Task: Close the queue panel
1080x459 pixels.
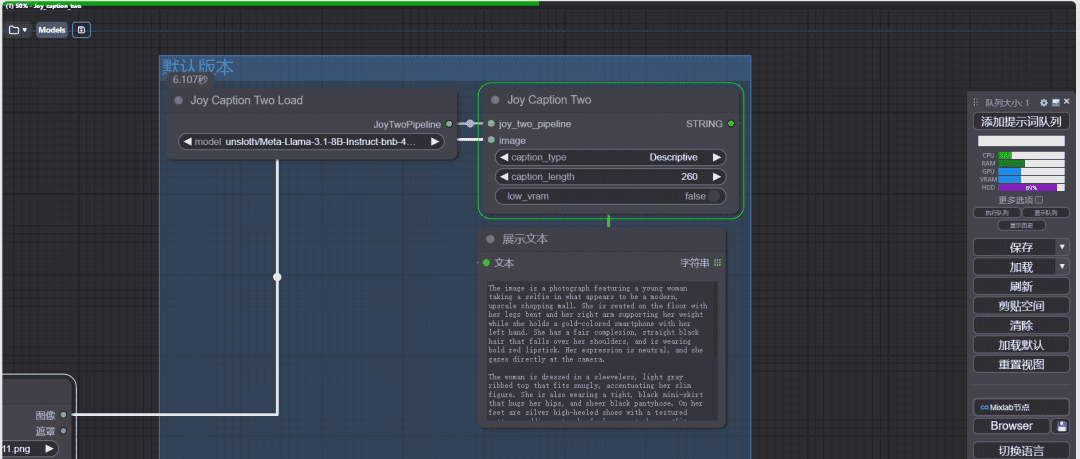Action: (1067, 102)
